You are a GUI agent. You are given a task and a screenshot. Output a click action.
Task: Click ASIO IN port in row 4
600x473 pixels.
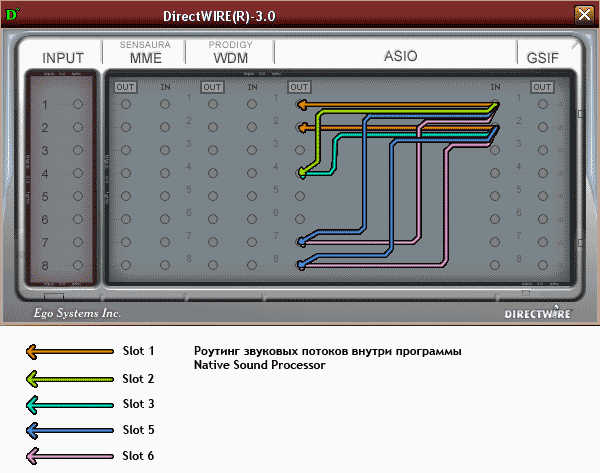click(x=495, y=173)
